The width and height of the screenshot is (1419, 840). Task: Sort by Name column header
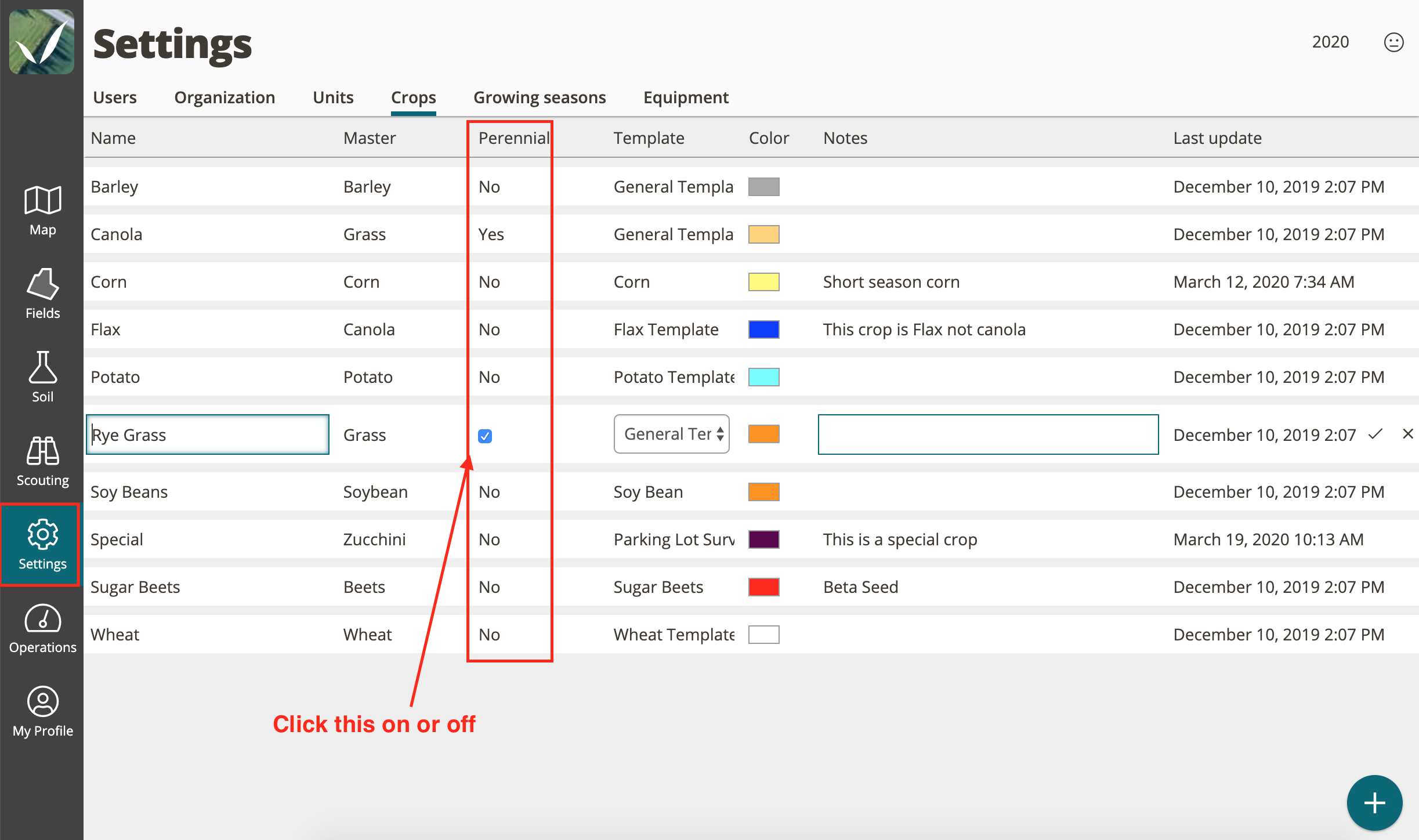113,138
